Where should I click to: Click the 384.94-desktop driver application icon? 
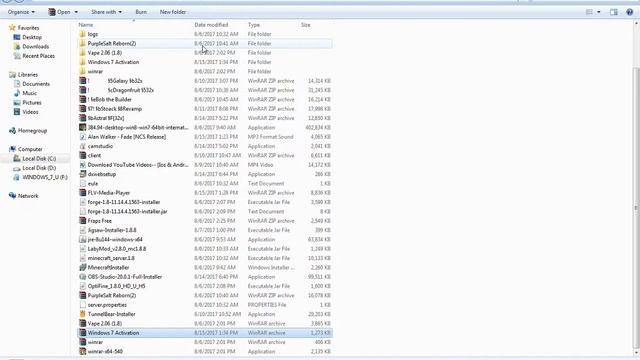pyautogui.click(x=82, y=128)
